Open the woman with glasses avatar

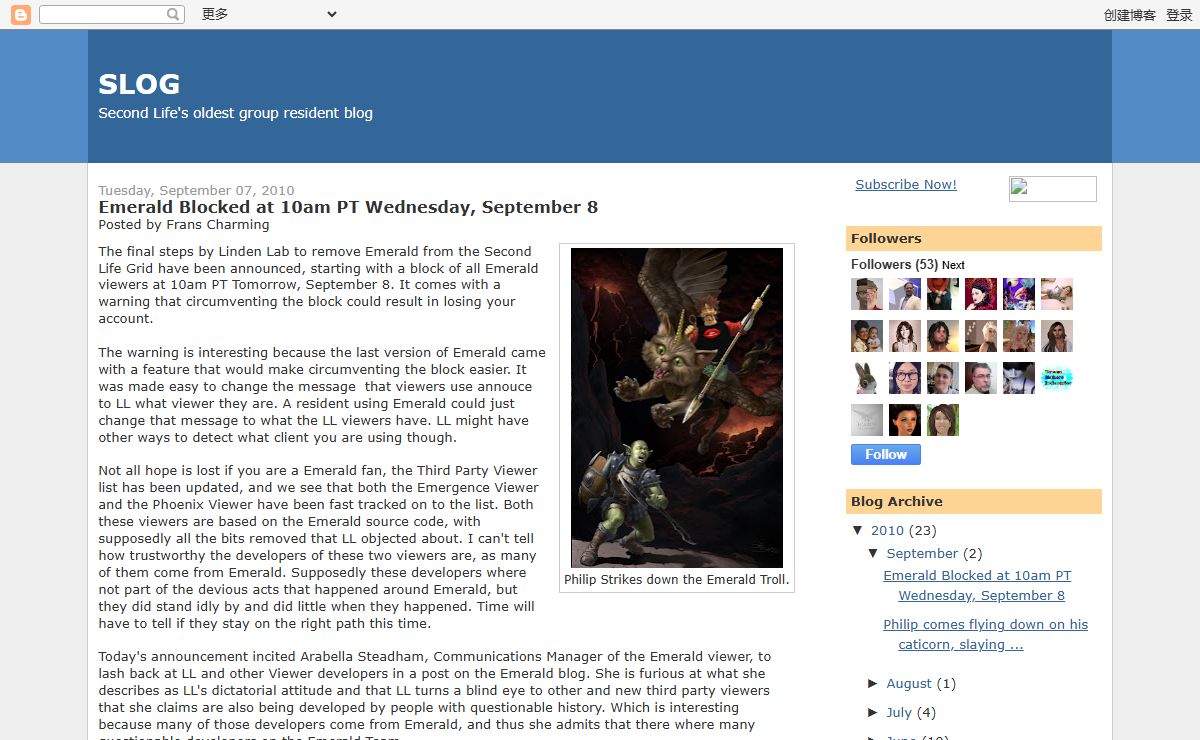click(x=905, y=378)
